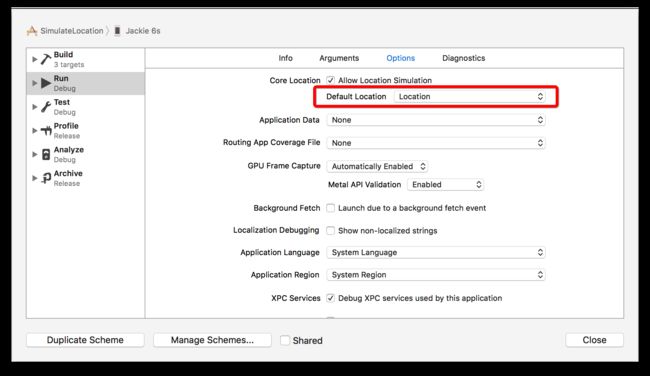Expand the Test disclosure triangle
This screenshot has height=376, width=650.
point(34,107)
